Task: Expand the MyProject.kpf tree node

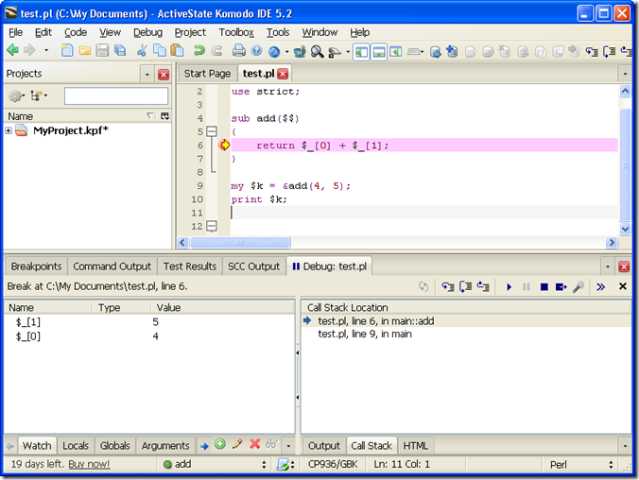Action: tap(8, 131)
